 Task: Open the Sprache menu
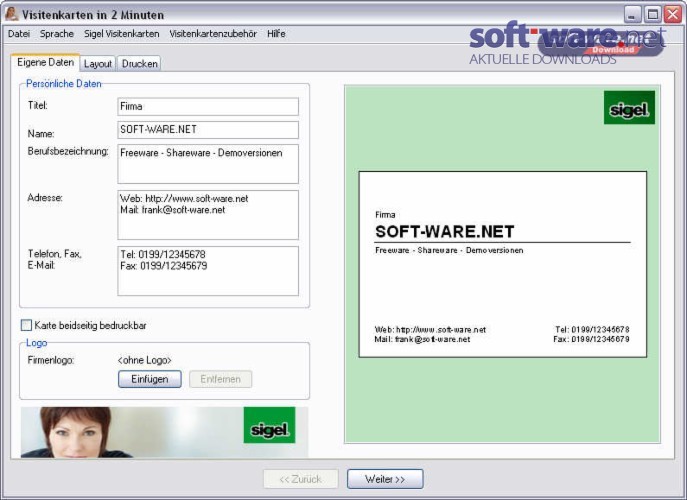pos(57,34)
